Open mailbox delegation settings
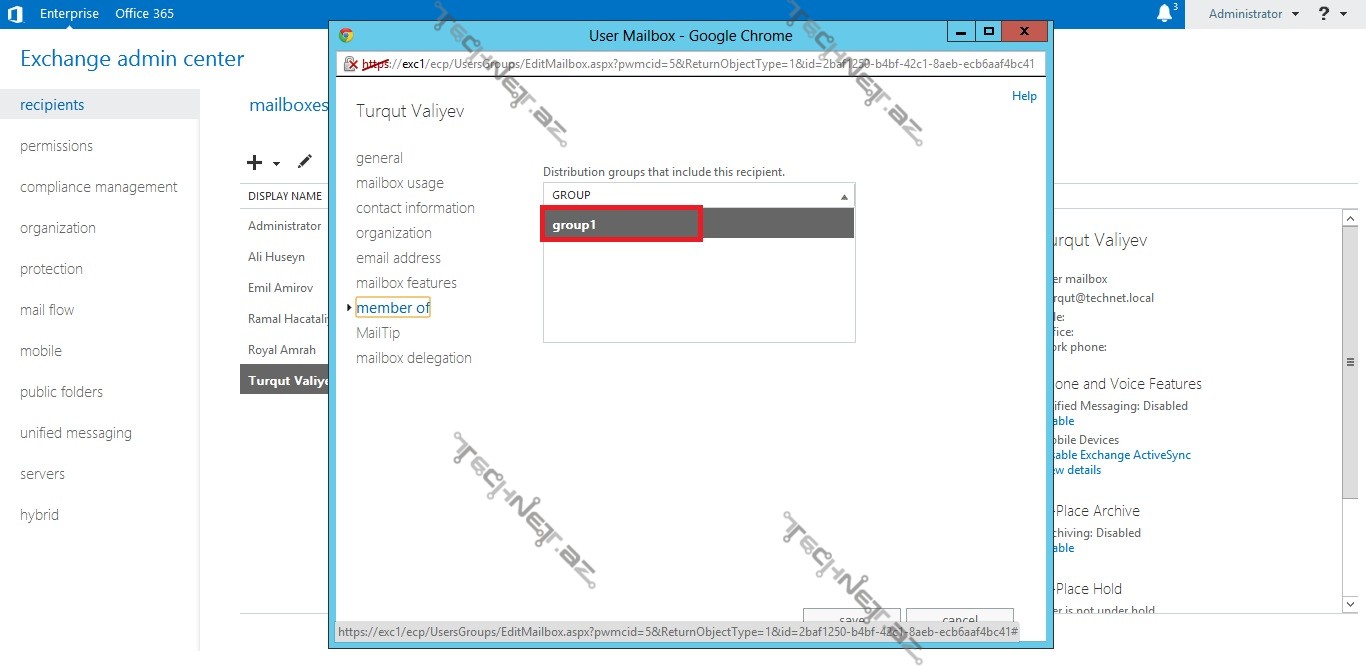This screenshot has width=1366, height=666. (413, 358)
